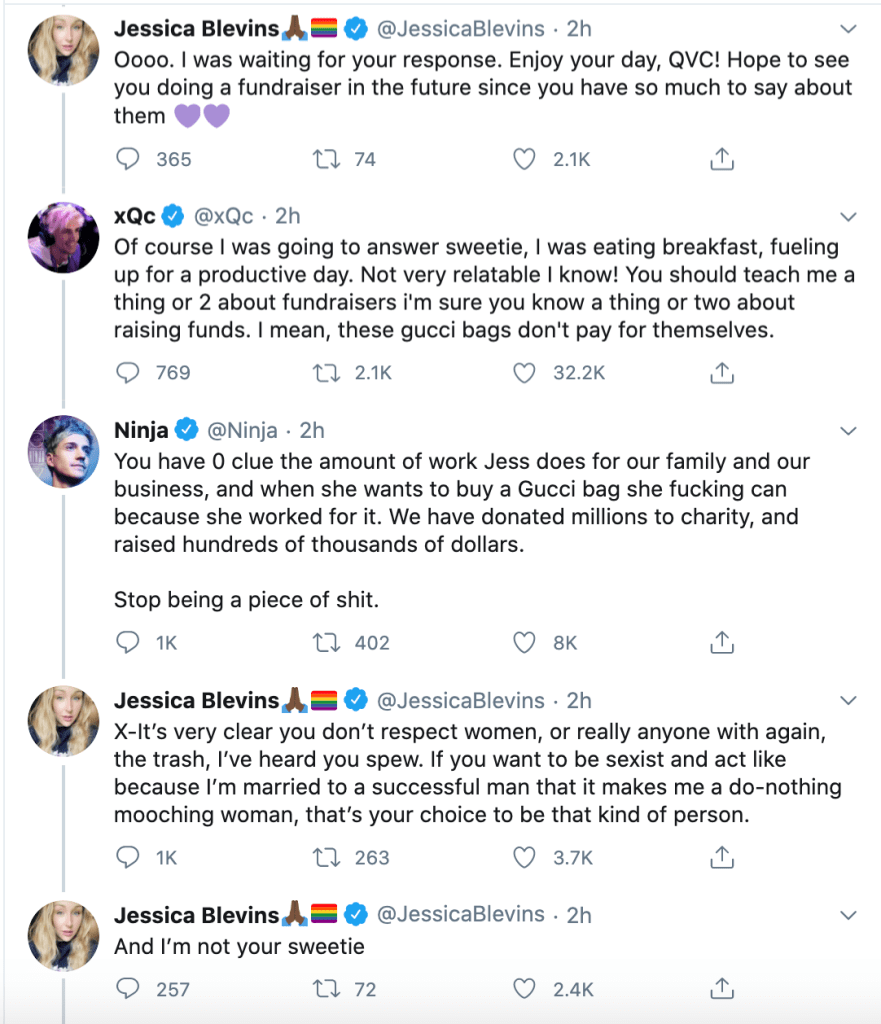This screenshot has height=1024, width=881.
Task: Like Jessica's "And I'm not your sweetie" tweet
Action: pos(525,989)
